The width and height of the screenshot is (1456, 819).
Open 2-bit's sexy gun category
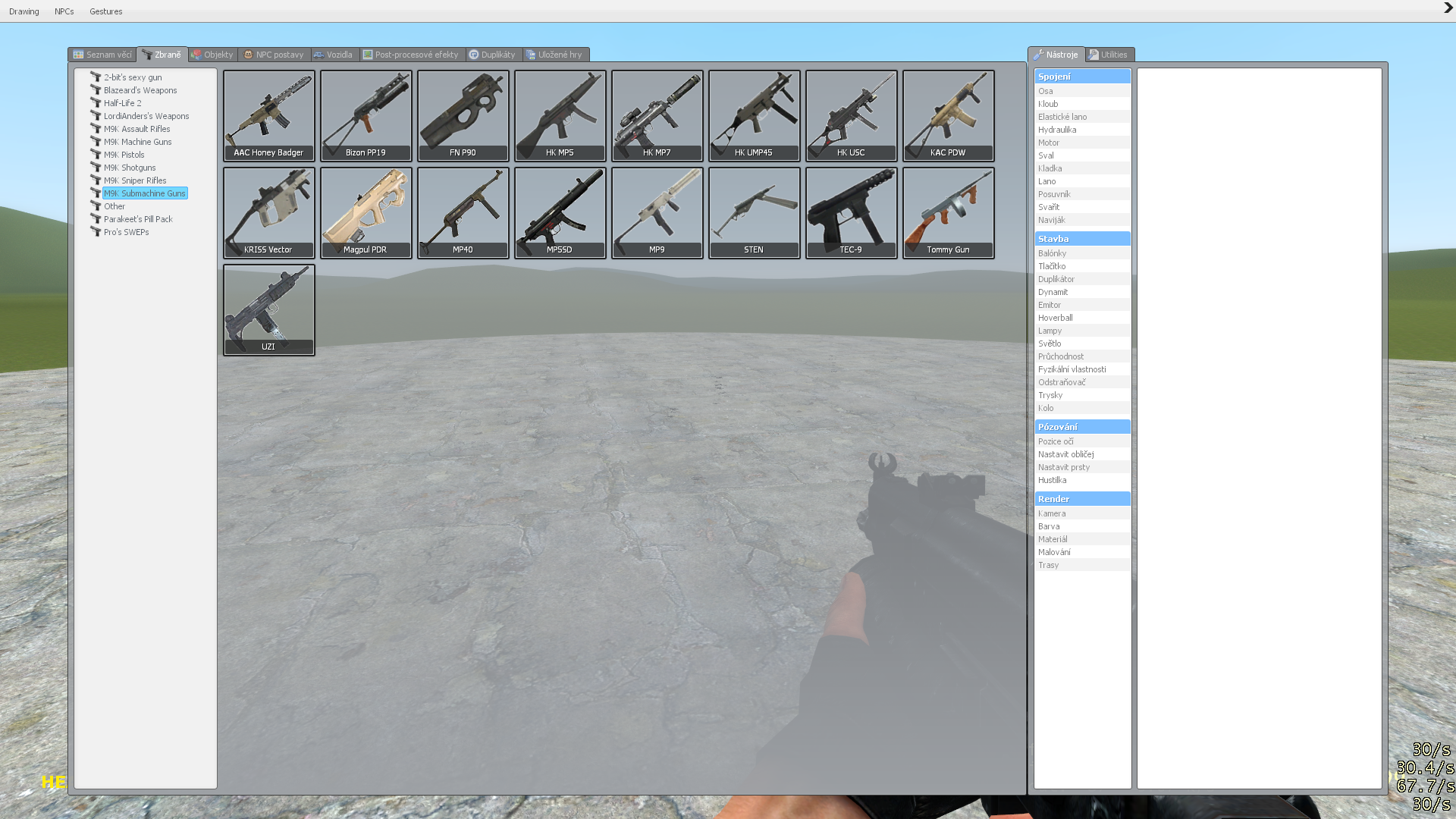pos(133,77)
